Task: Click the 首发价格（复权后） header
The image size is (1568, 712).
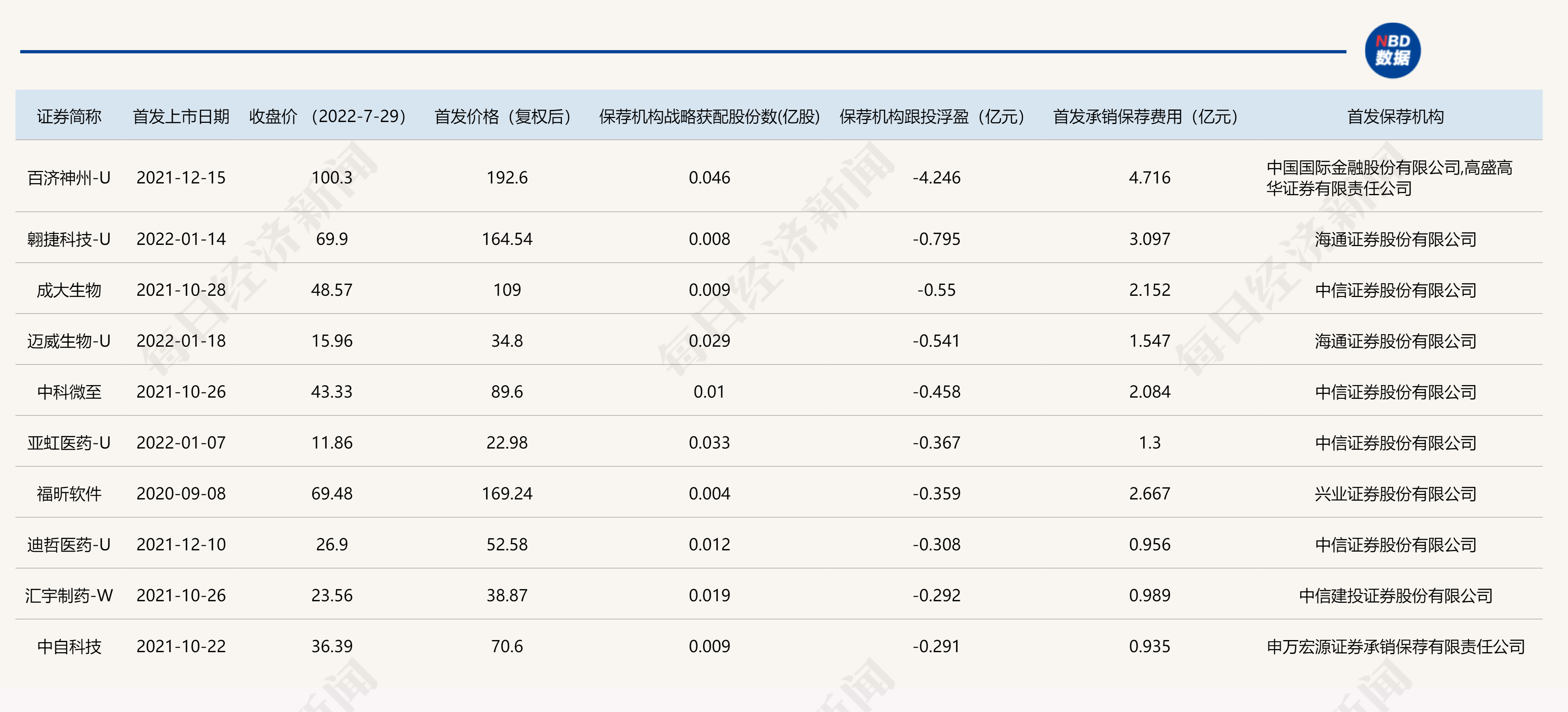Action: click(506, 116)
